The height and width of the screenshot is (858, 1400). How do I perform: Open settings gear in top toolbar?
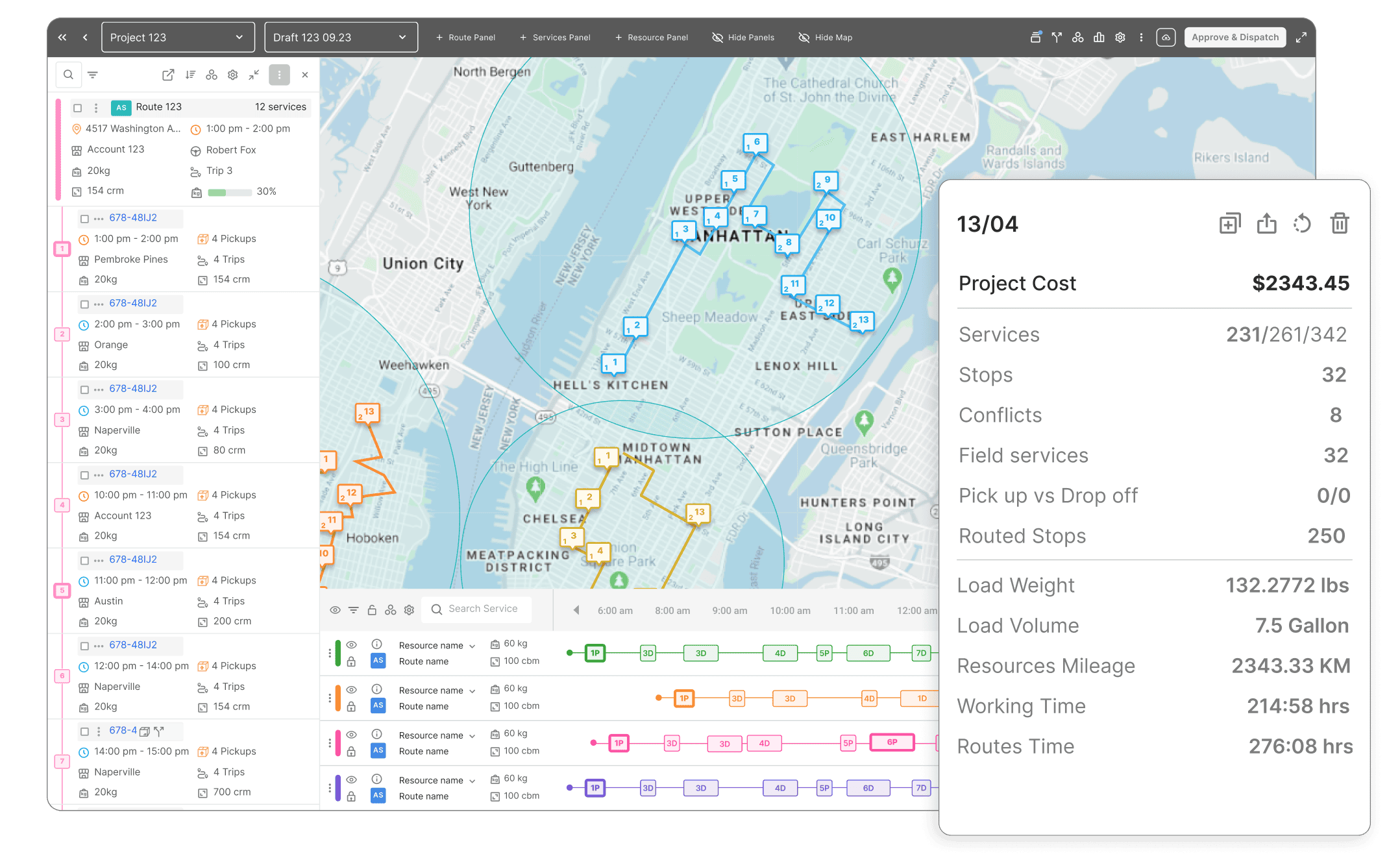[x=1120, y=37]
